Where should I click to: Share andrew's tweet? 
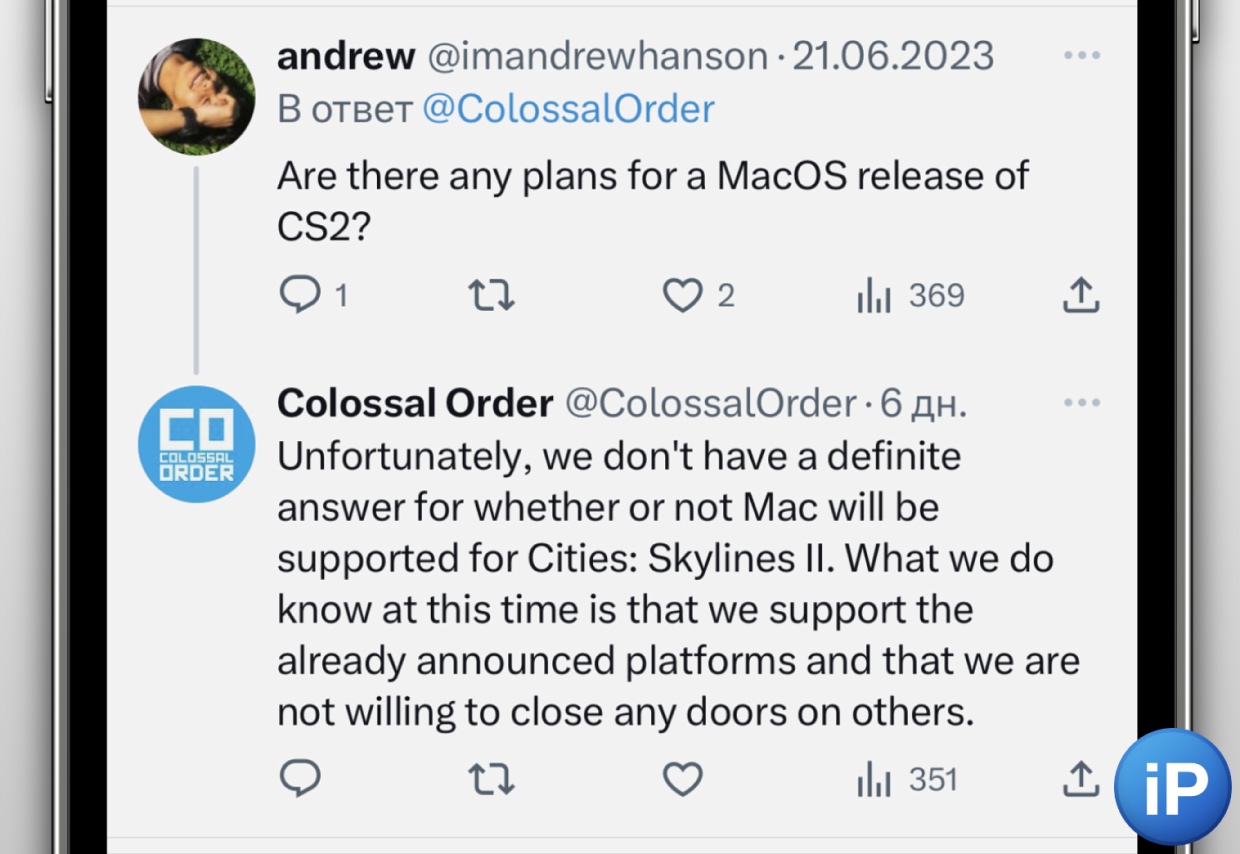(x=1081, y=296)
